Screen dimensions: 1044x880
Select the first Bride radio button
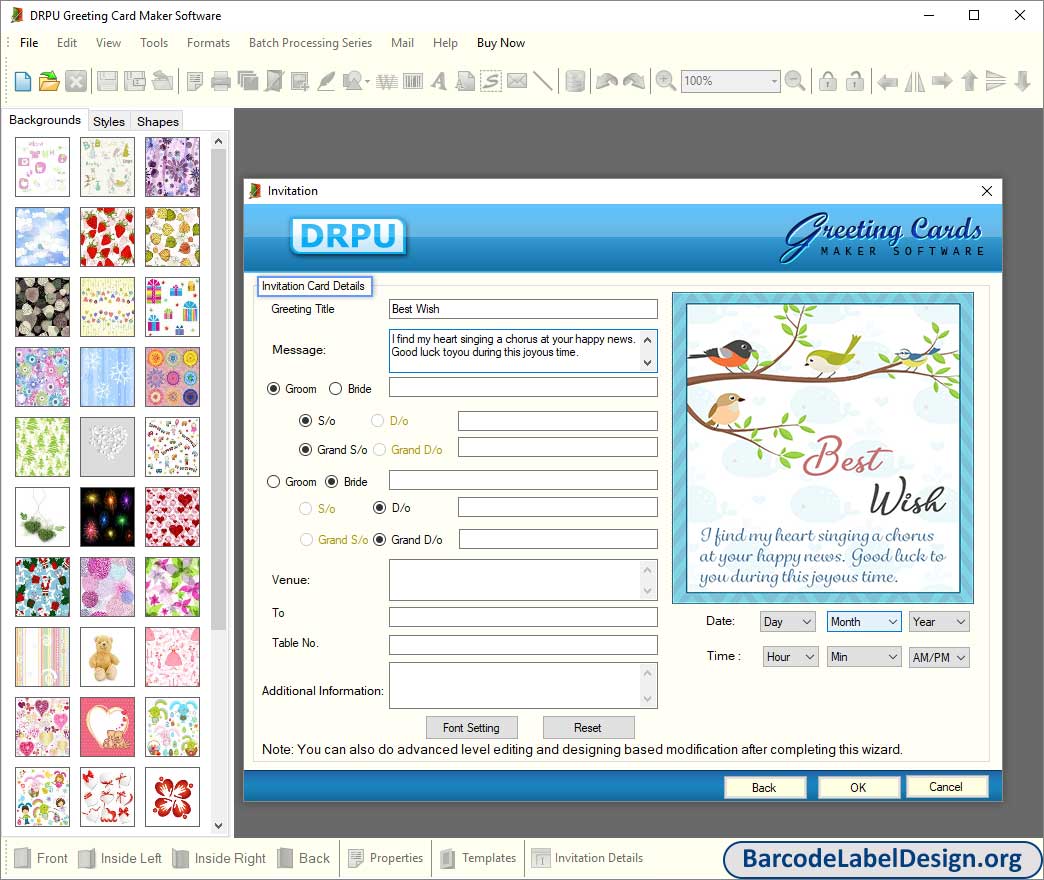click(336, 389)
